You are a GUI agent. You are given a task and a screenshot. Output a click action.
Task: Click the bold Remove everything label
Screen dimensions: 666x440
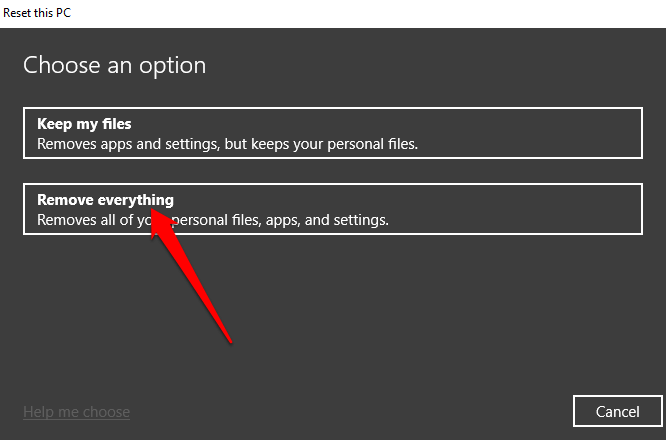pyautogui.click(x=105, y=200)
